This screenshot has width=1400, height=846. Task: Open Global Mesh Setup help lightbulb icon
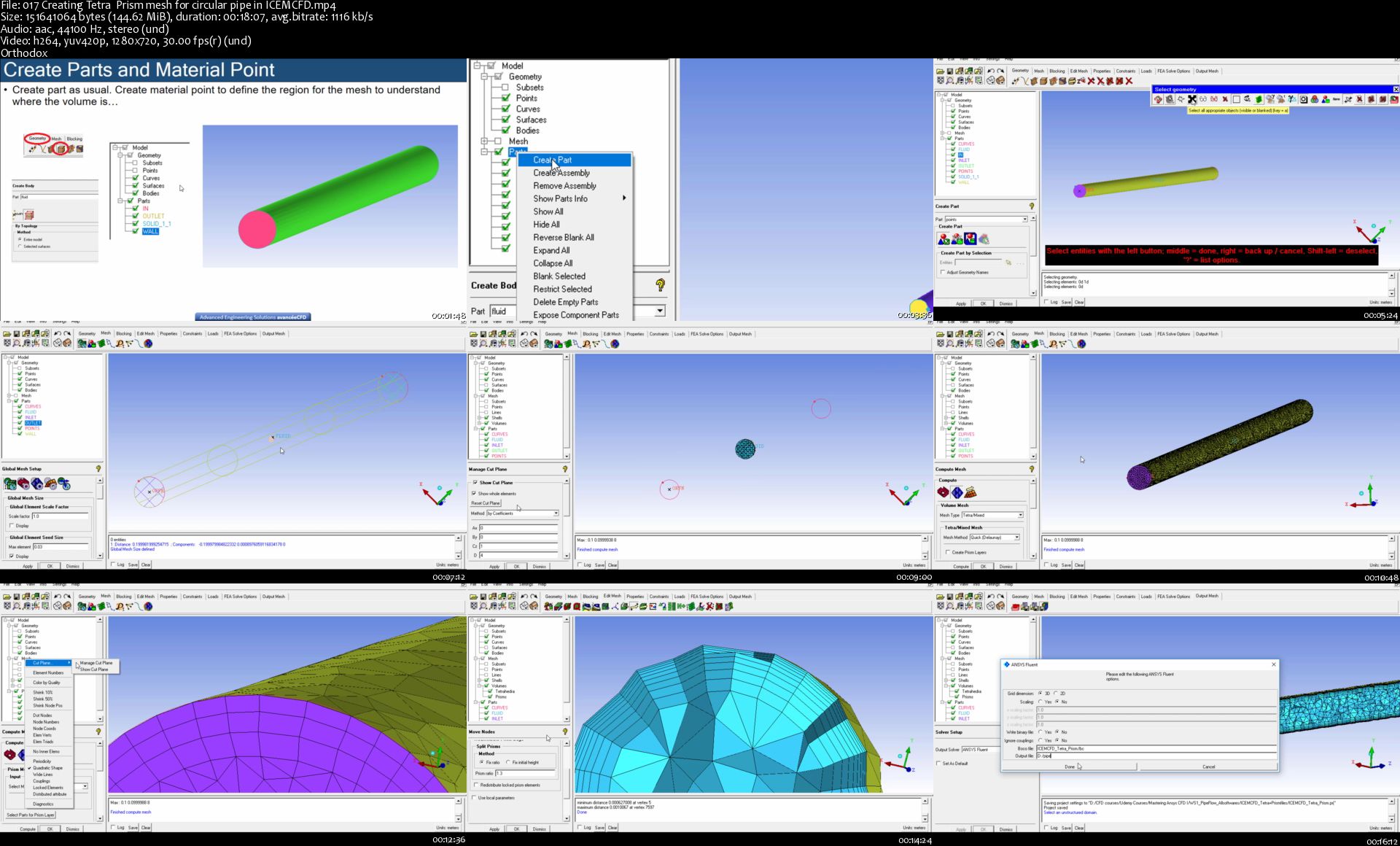98,469
